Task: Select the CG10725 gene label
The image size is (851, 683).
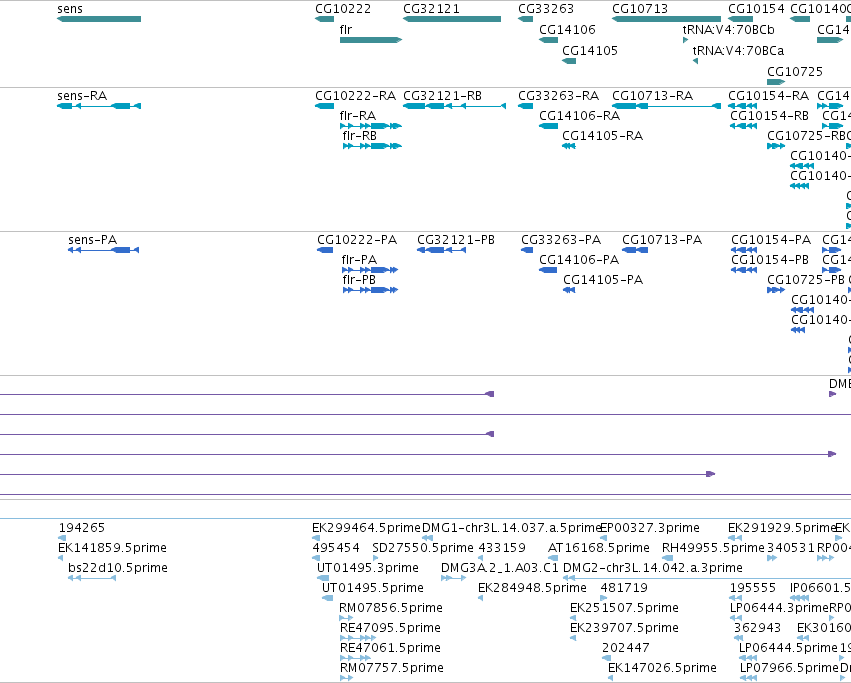Action: pyautogui.click(x=795, y=72)
